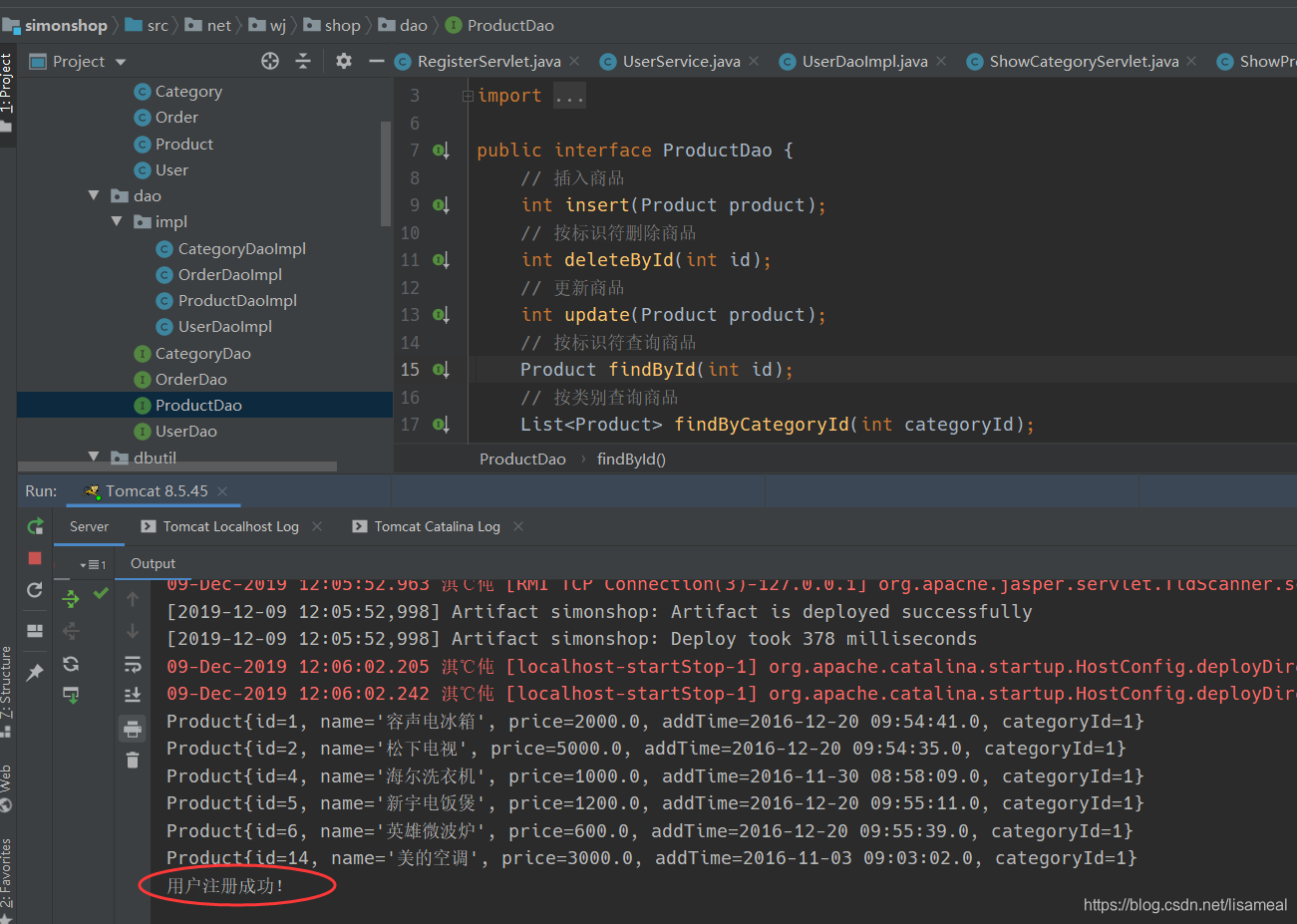This screenshot has width=1297, height=924.
Task: Select the Server tab in Run panel
Action: [89, 526]
